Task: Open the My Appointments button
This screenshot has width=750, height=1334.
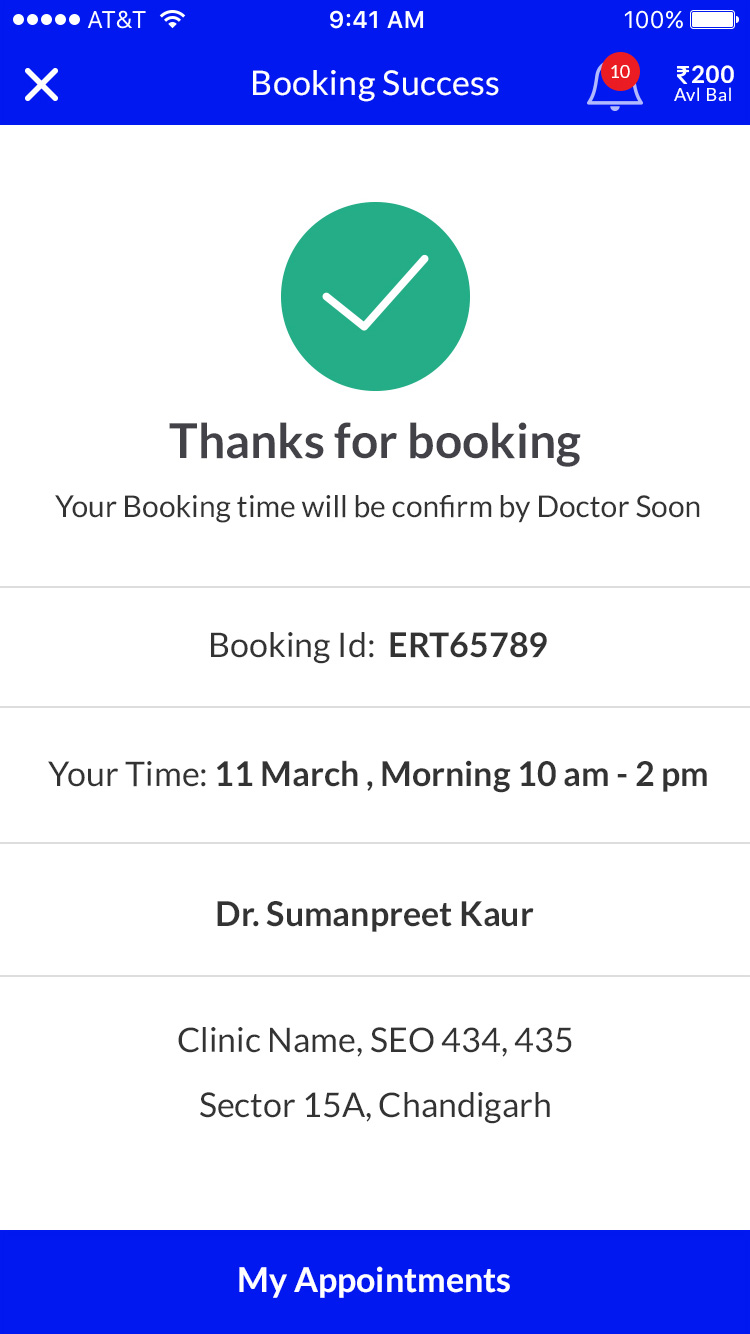Action: click(x=375, y=1281)
